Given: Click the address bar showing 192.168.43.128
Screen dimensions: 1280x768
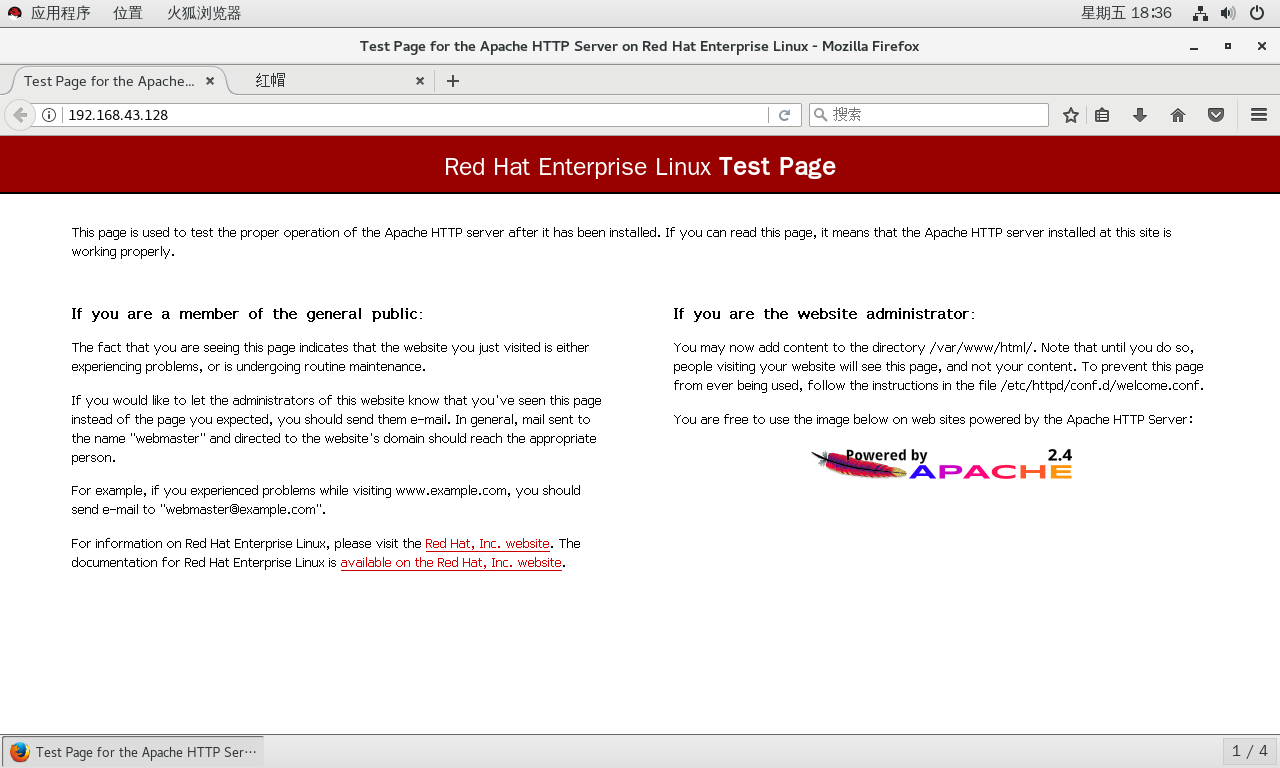Looking at the screenshot, I should (415, 115).
